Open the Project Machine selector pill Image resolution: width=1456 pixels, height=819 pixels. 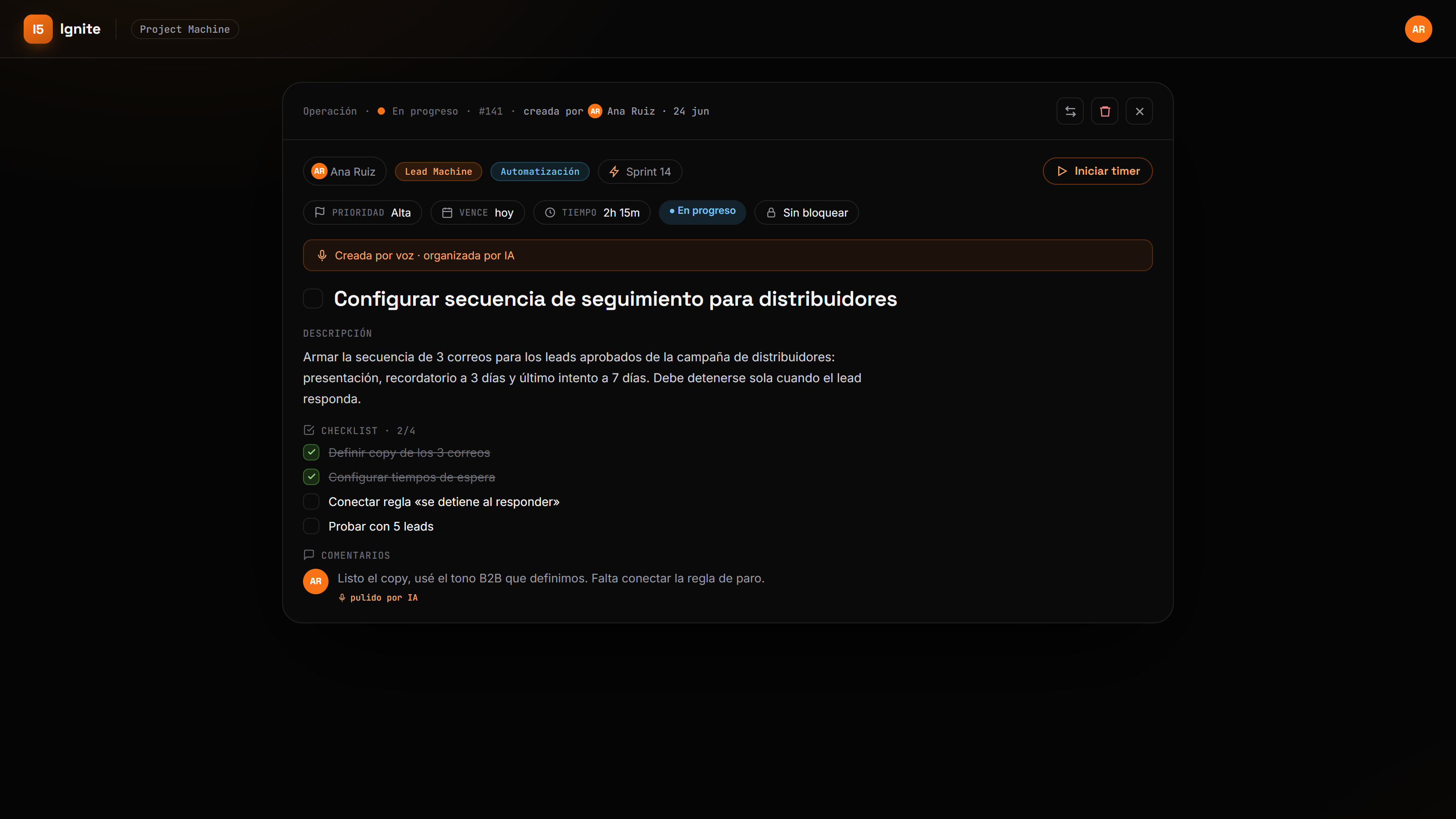coord(185,30)
